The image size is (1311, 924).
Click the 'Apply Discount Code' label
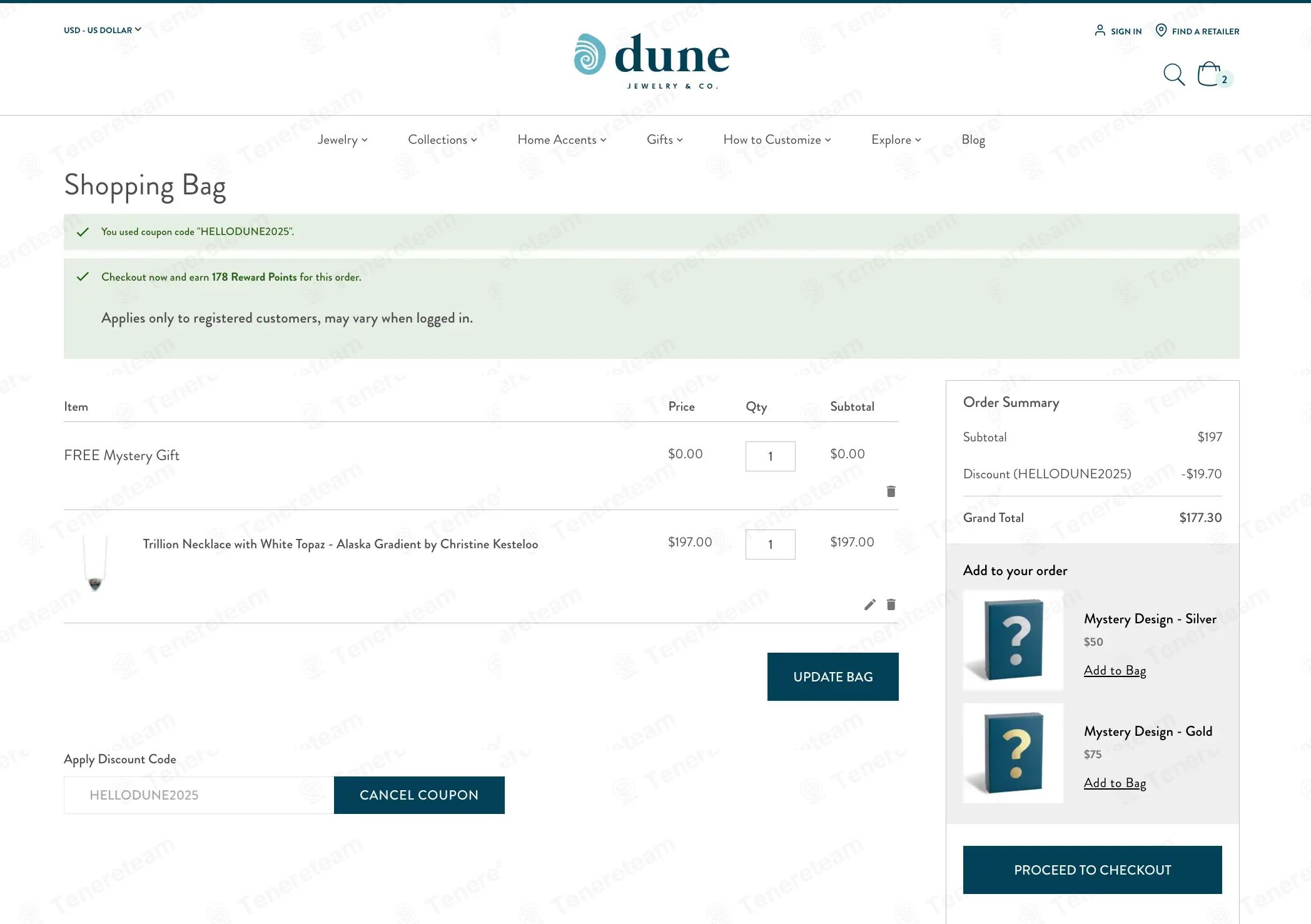pos(120,759)
